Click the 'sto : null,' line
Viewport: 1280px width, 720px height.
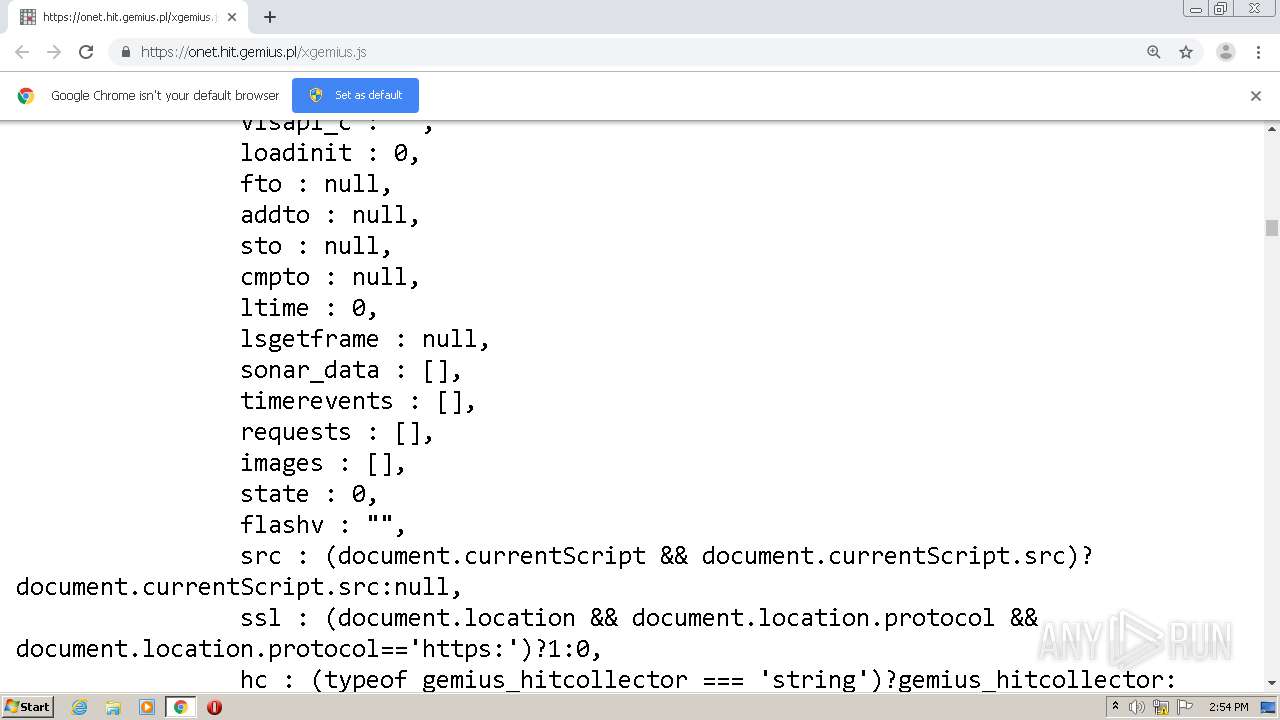click(x=316, y=246)
